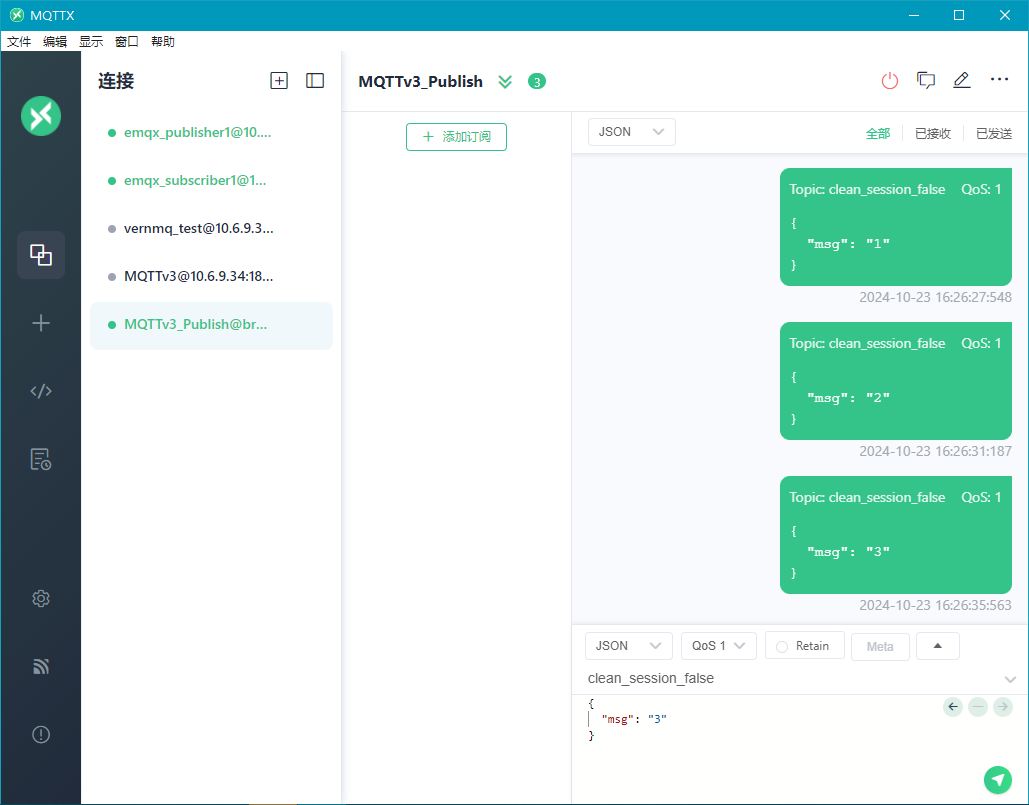The image size is (1029, 805).
Task: Open the Connections page icon in sidebar
Action: pos(41,255)
